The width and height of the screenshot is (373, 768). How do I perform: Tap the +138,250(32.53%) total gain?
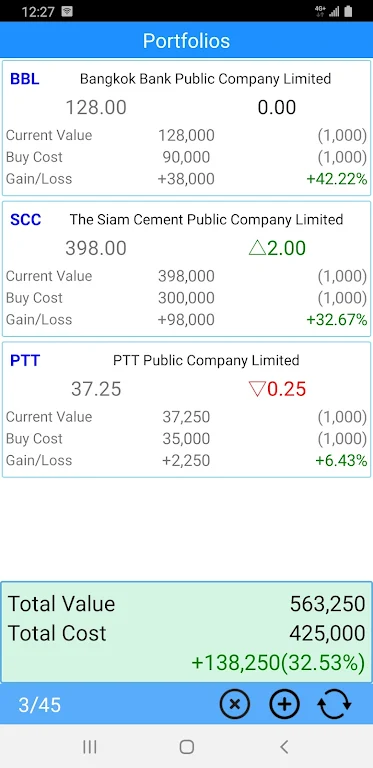278,663
